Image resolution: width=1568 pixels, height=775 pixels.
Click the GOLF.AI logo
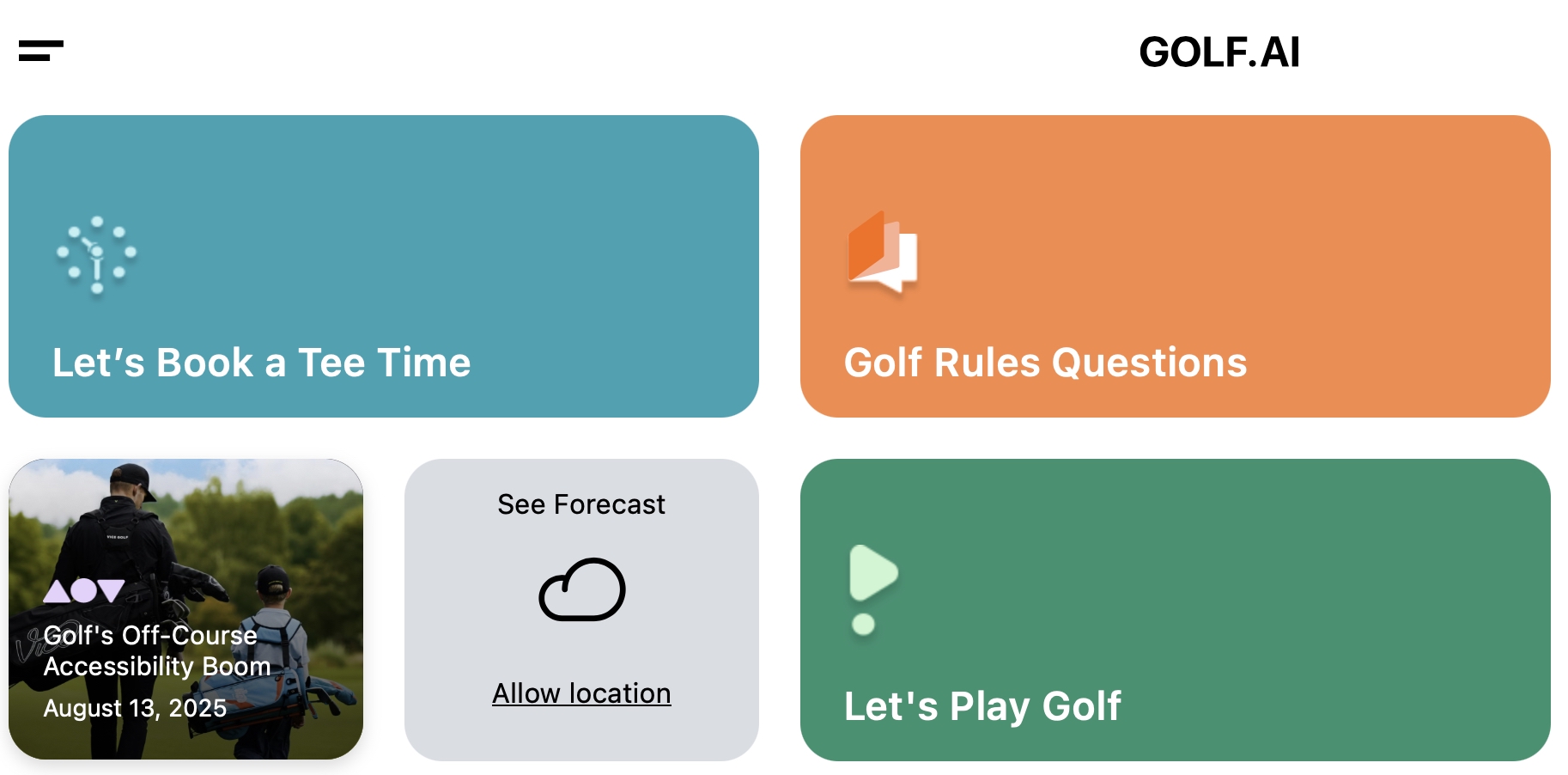point(1219,52)
